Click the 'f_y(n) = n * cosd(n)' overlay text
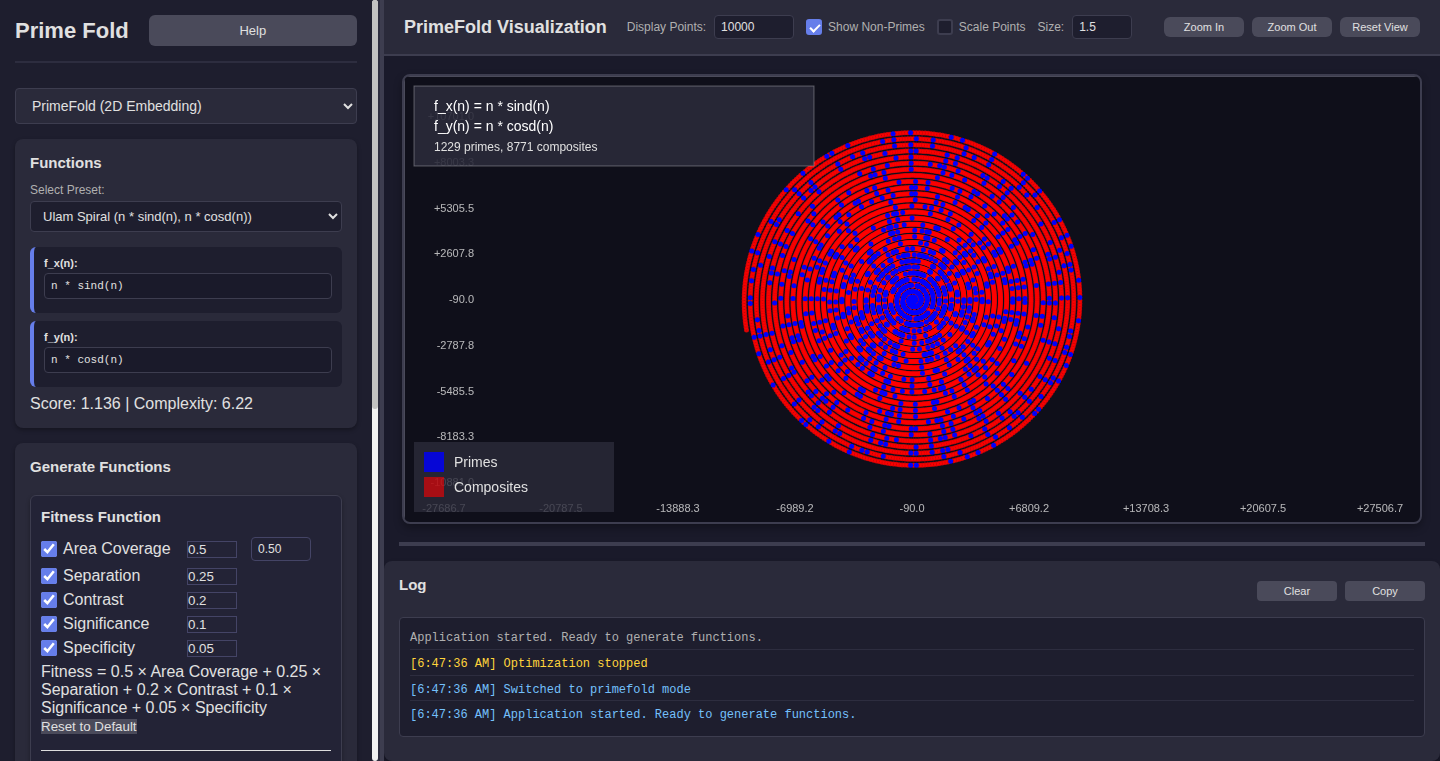The image size is (1440, 761). point(494,126)
